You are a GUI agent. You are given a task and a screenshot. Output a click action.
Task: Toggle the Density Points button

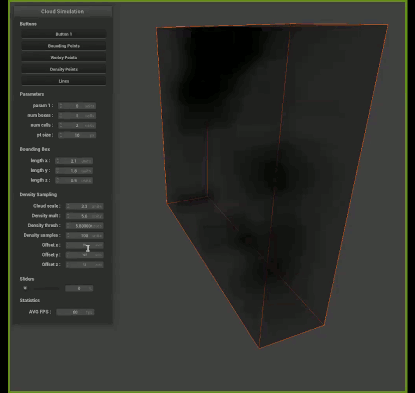[x=64, y=69]
